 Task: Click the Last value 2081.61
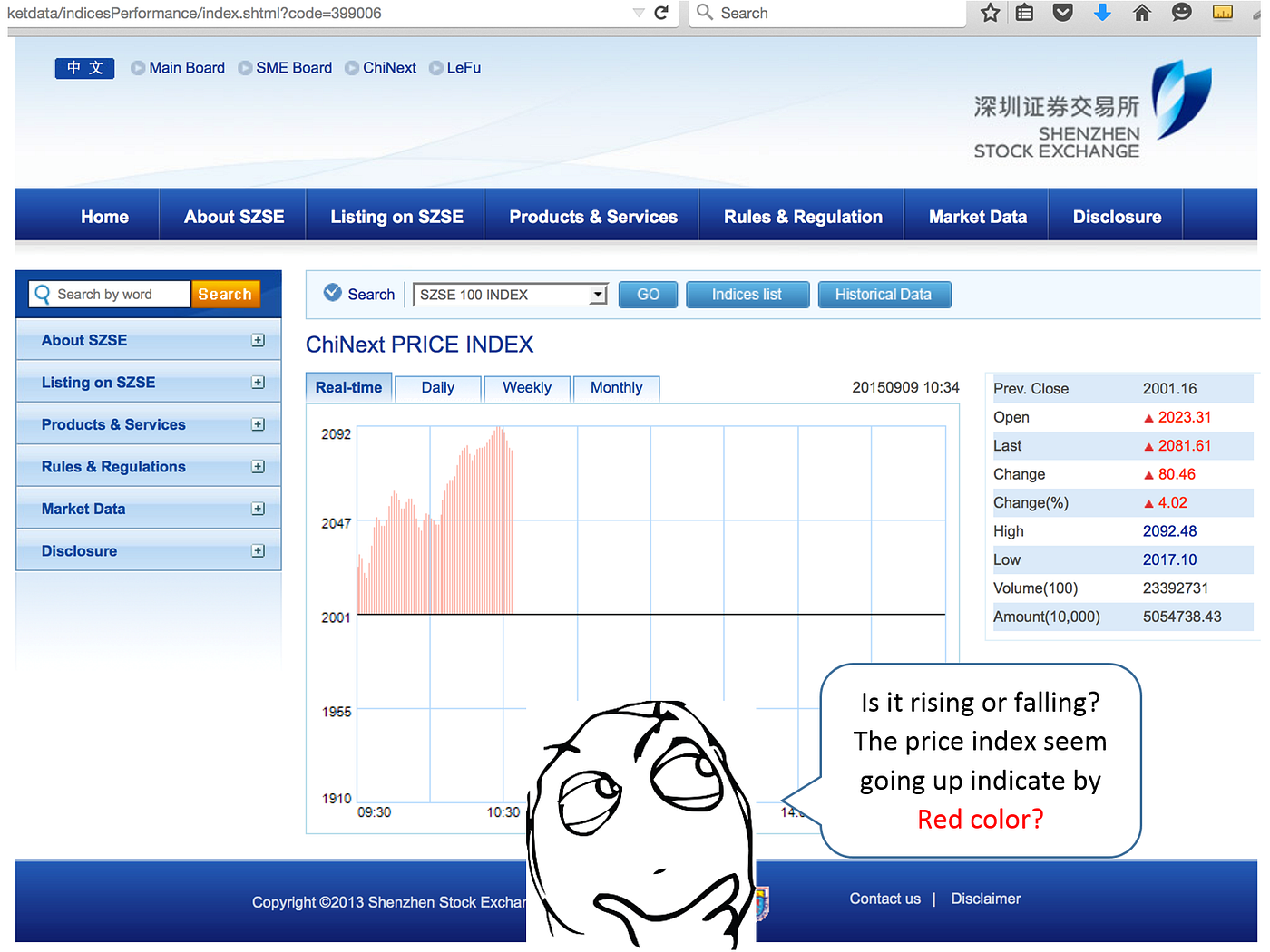pos(1184,446)
